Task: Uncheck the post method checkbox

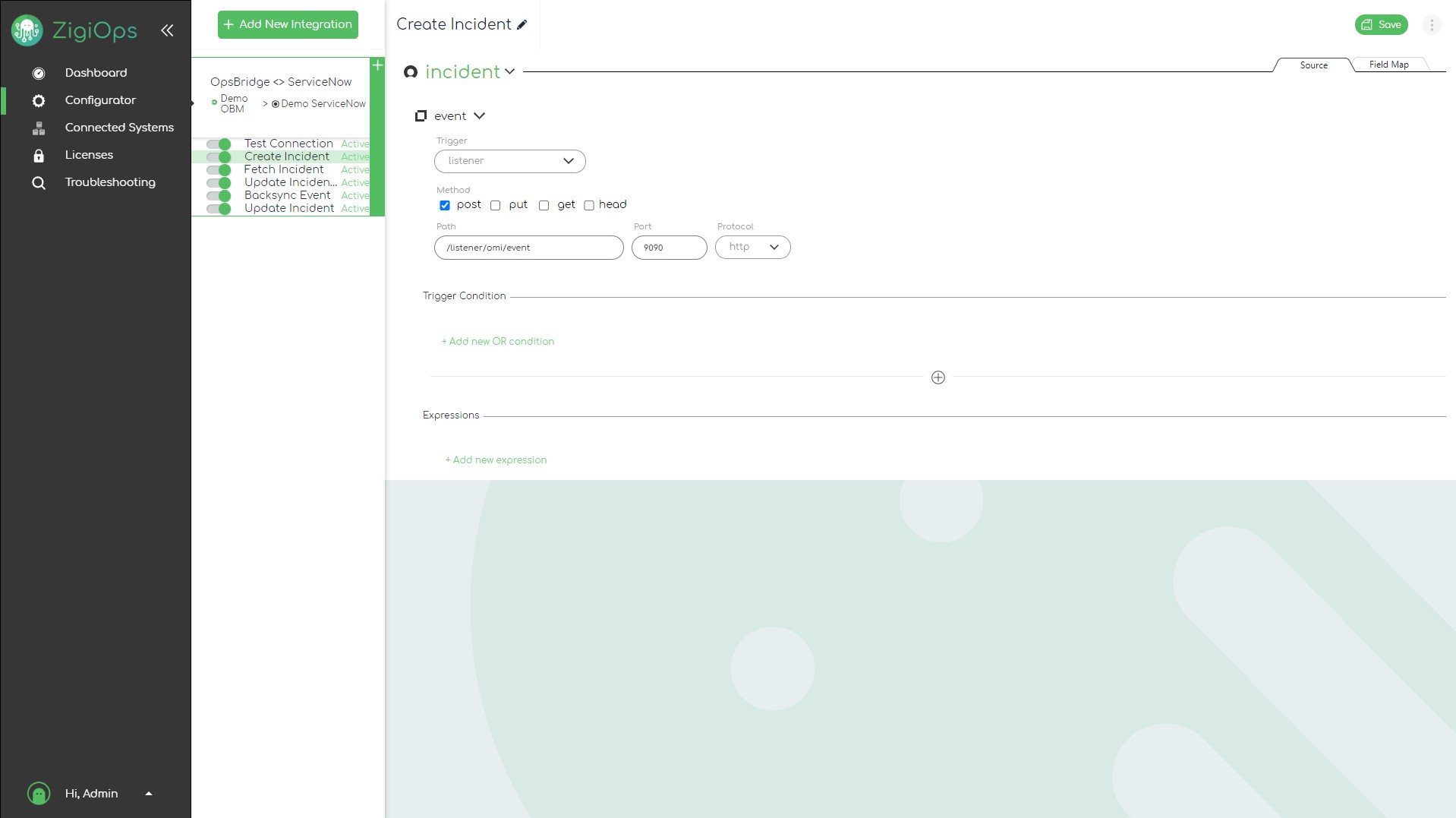Action: [x=445, y=206]
